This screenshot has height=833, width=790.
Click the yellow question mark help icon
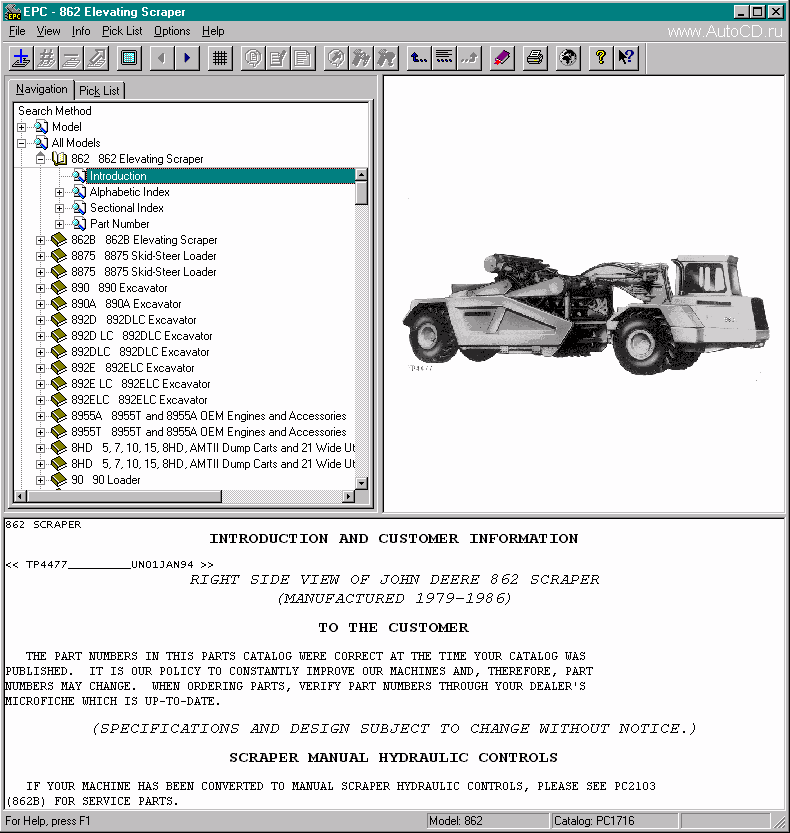click(x=601, y=58)
